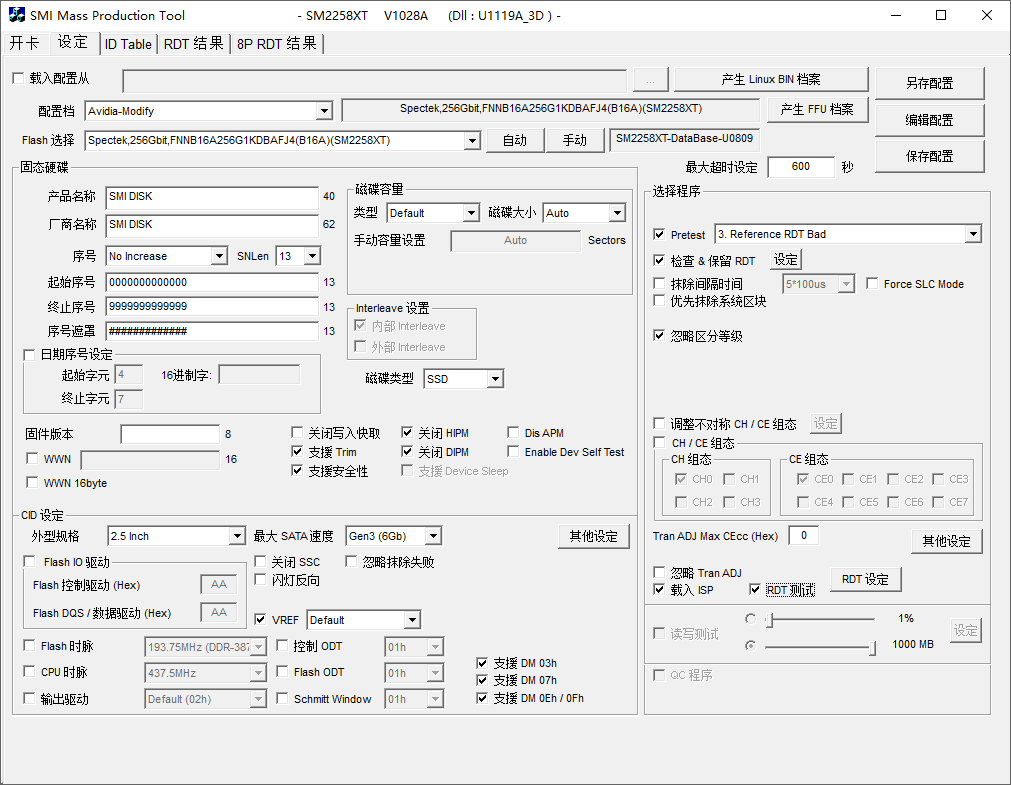Switch to the ID Table tab
Image resolution: width=1011 pixels, height=785 pixels.
click(128, 44)
